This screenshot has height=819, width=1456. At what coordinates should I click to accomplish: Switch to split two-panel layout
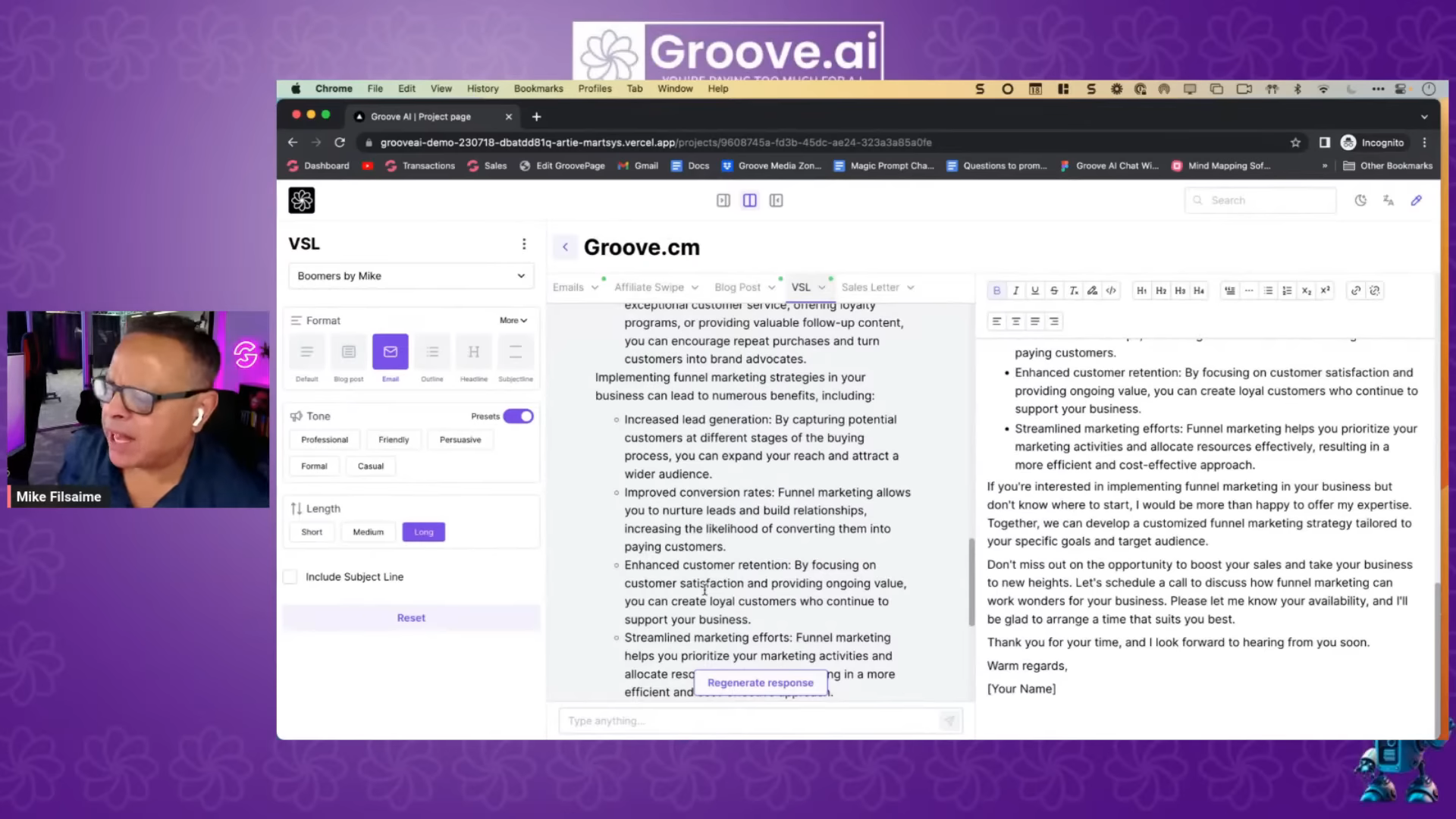point(749,200)
